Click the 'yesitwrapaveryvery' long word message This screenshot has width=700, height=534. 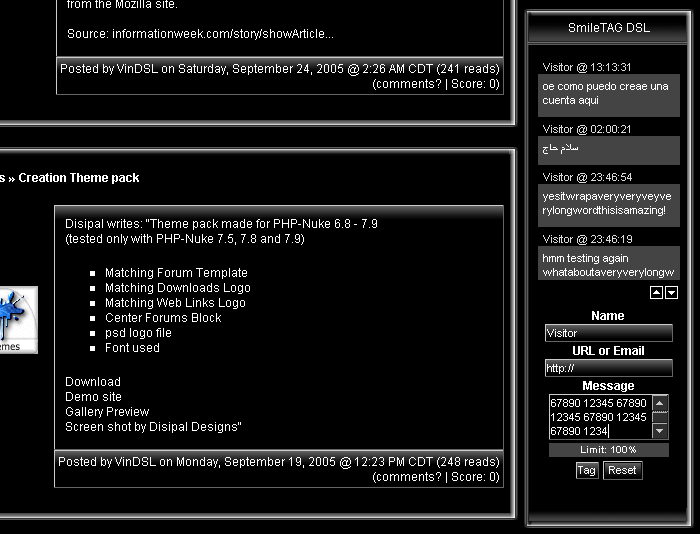pyautogui.click(x=607, y=203)
